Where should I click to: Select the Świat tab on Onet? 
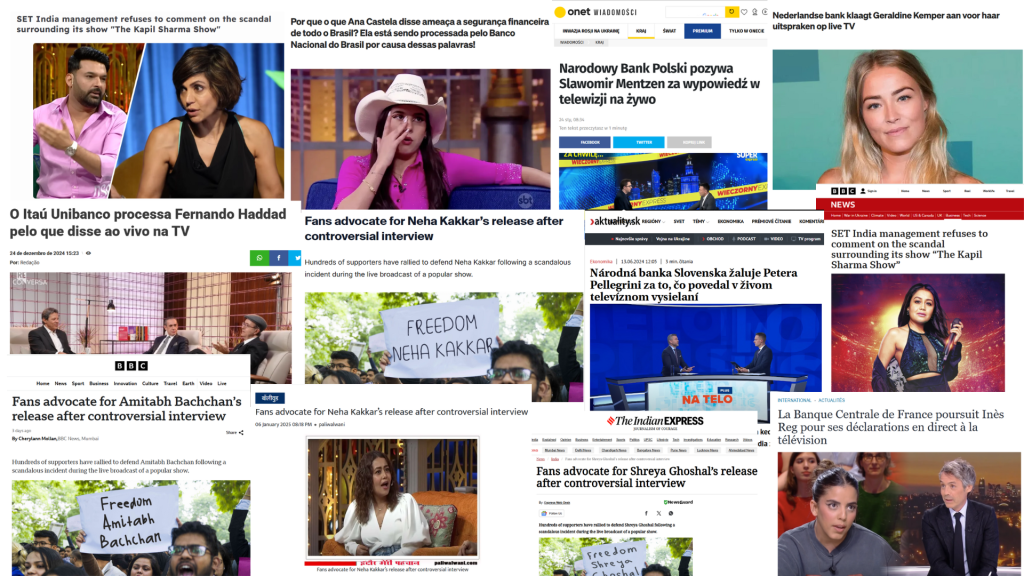[669, 31]
